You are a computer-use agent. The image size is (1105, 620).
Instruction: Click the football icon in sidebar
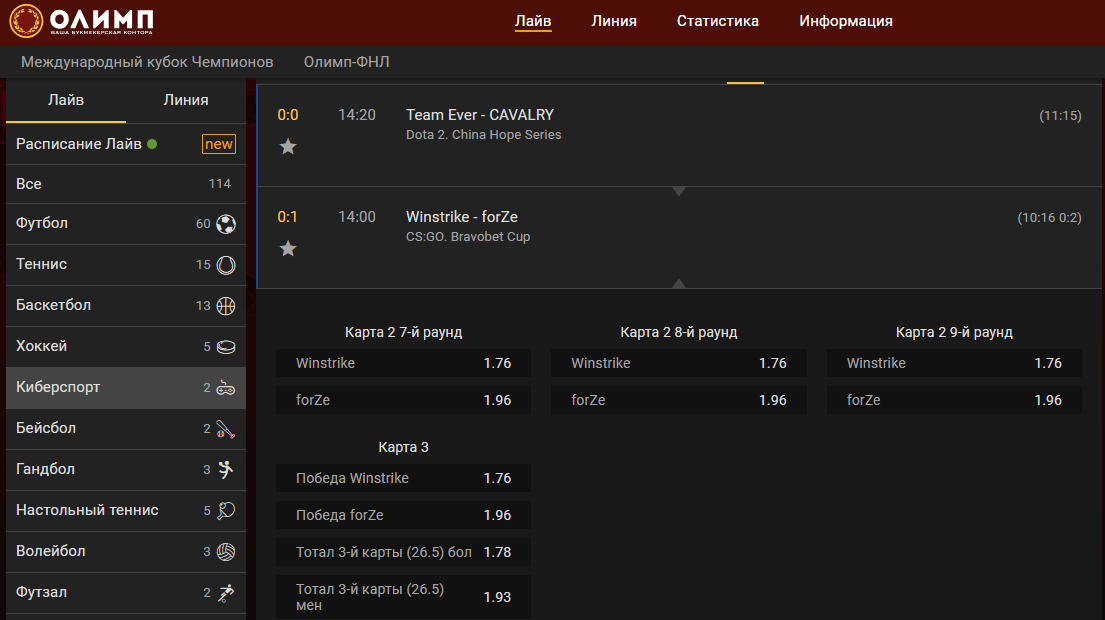pyautogui.click(x=226, y=224)
